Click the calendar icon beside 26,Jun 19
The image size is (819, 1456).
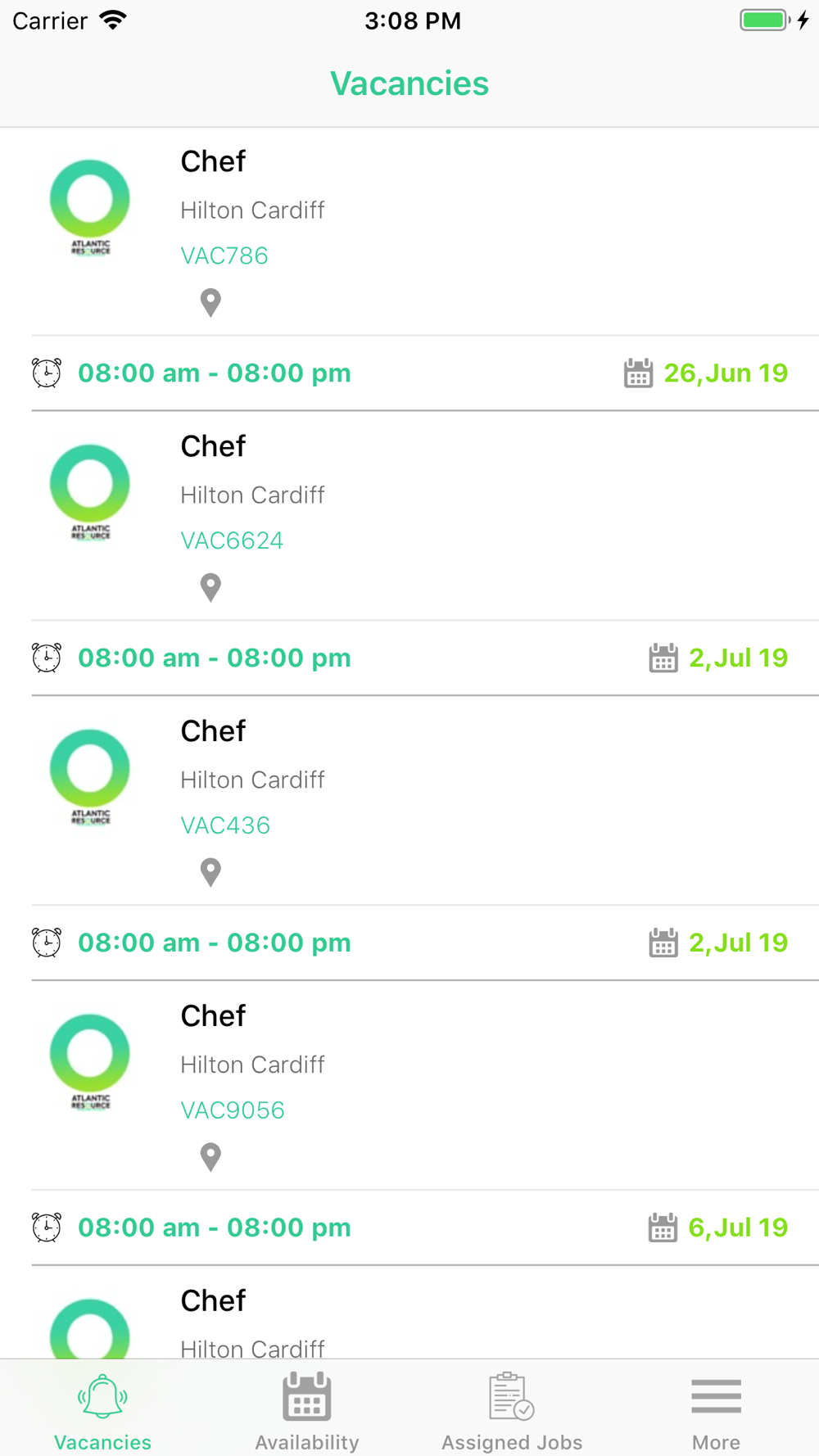[638, 373]
